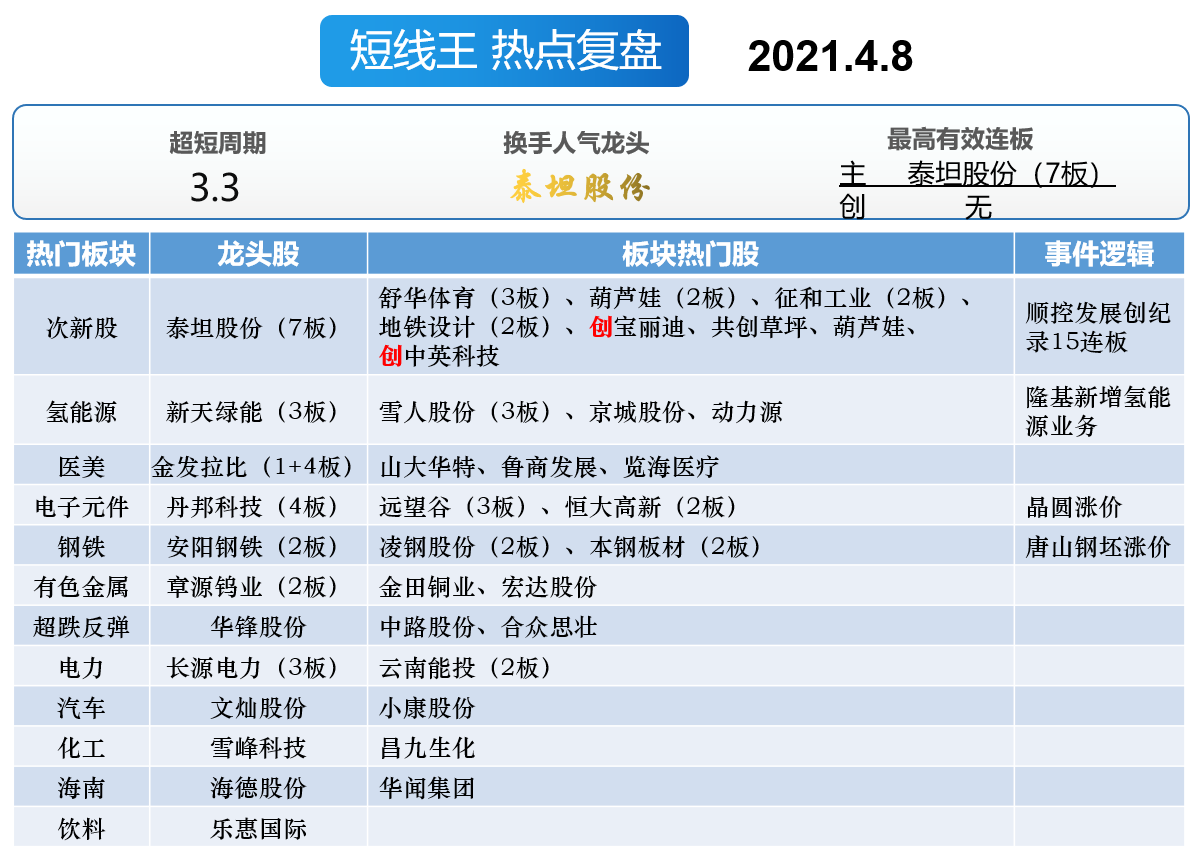This screenshot has width=1199, height=858.
Task: Click the 乐惠国际 cell
Action: pyautogui.click(x=258, y=828)
